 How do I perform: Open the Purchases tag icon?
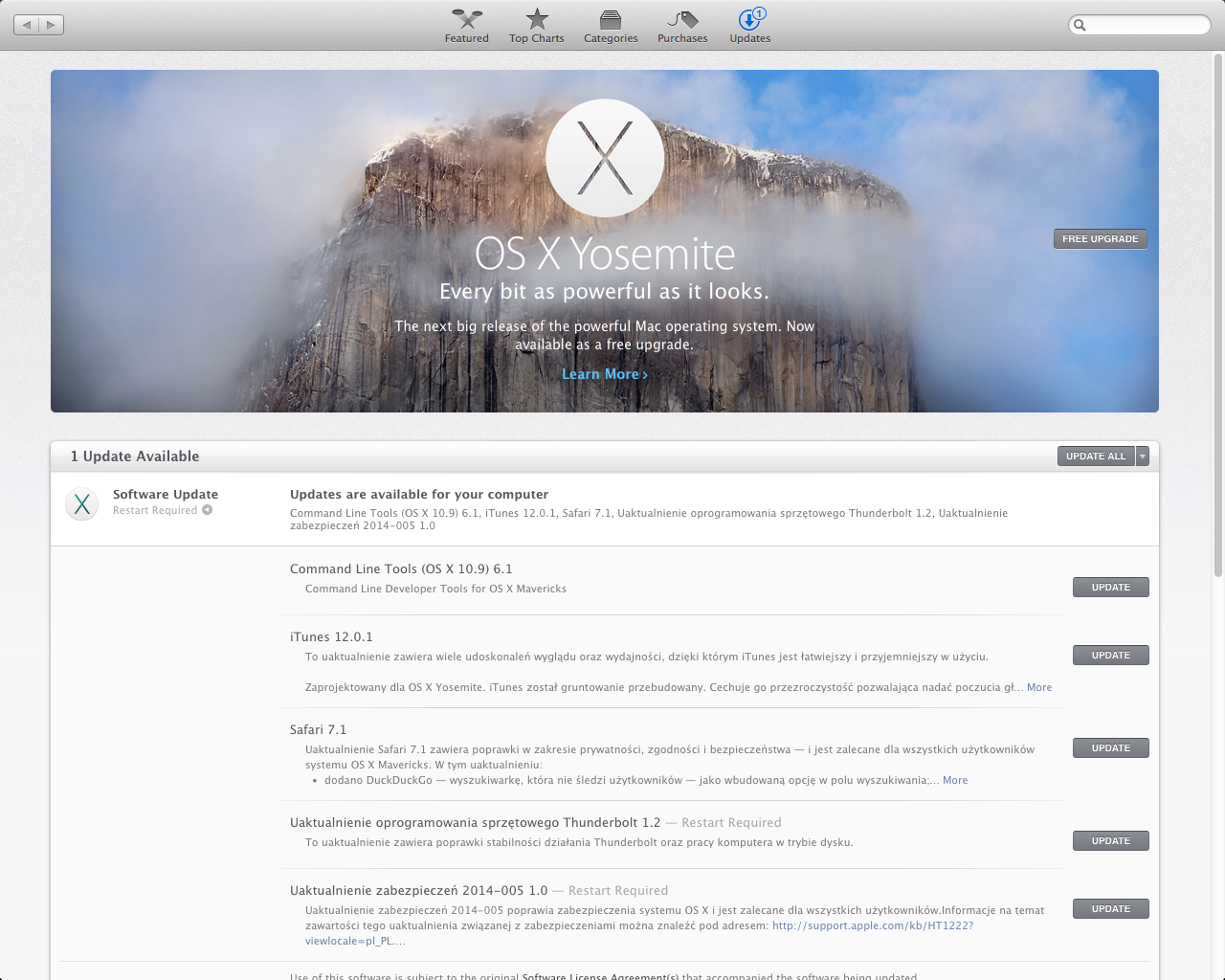(682, 19)
